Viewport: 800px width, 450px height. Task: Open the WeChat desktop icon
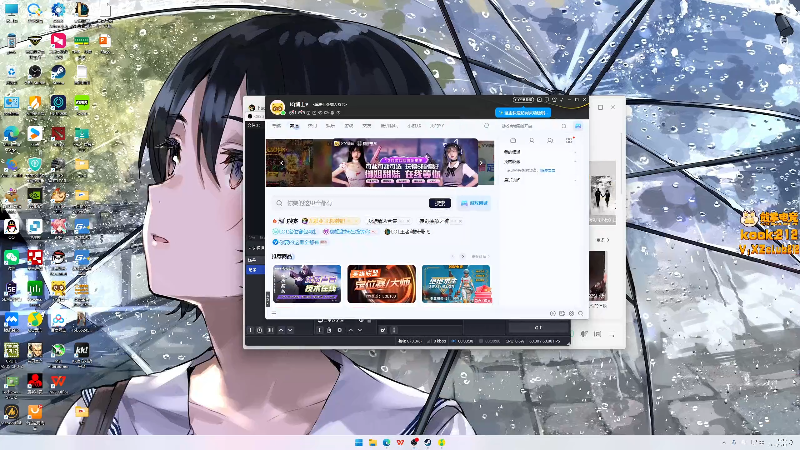[11, 257]
